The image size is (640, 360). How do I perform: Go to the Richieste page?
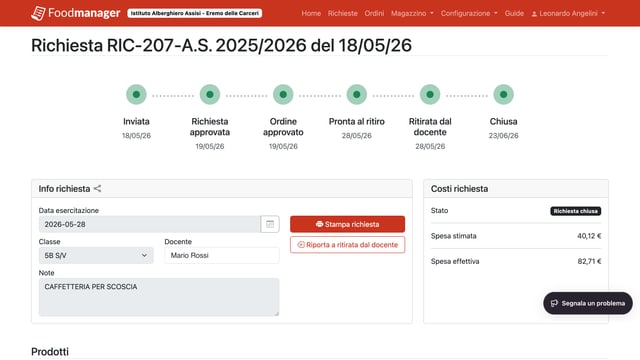(x=342, y=13)
